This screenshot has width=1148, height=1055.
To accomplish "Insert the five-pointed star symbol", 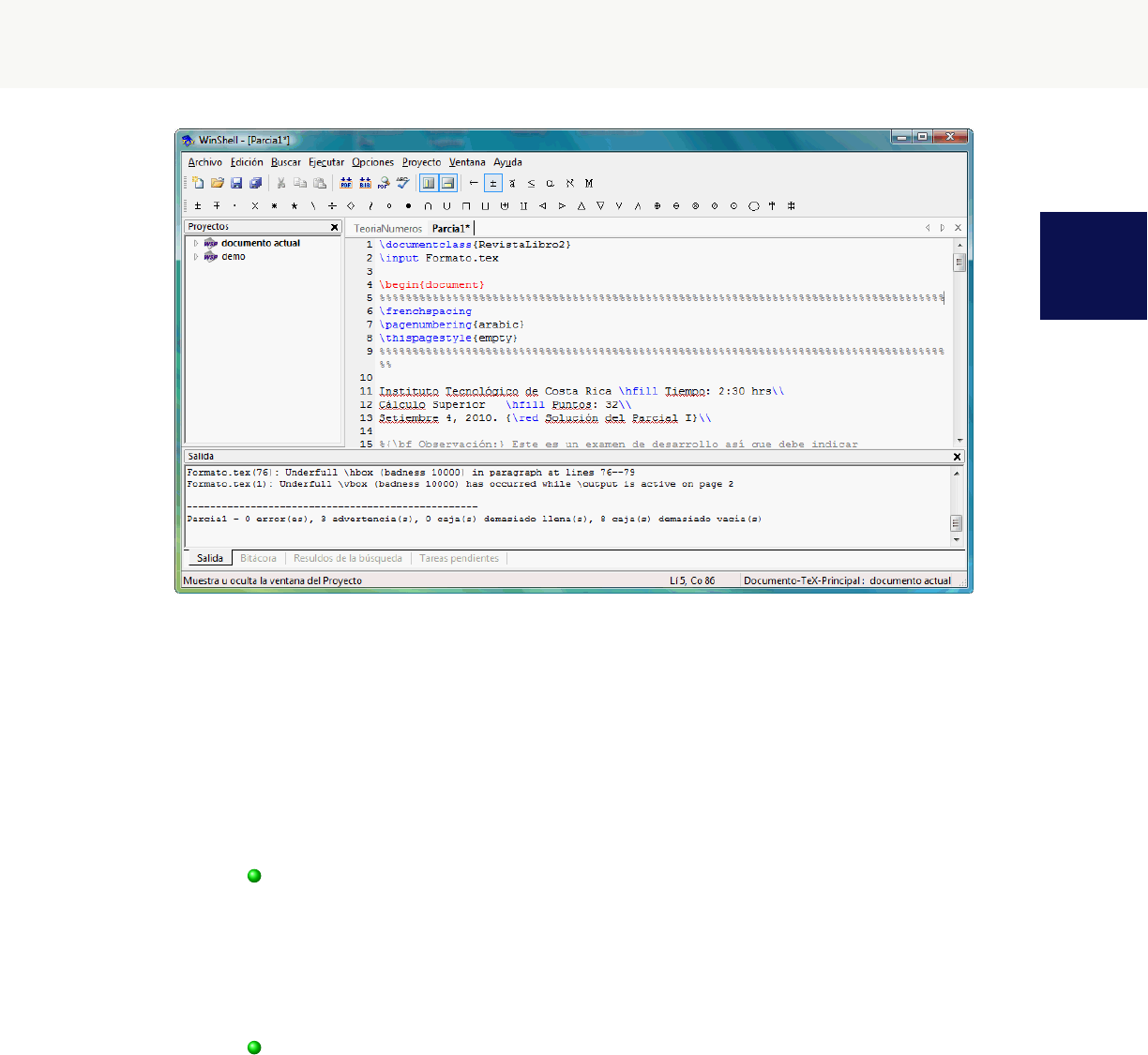I will point(294,205).
